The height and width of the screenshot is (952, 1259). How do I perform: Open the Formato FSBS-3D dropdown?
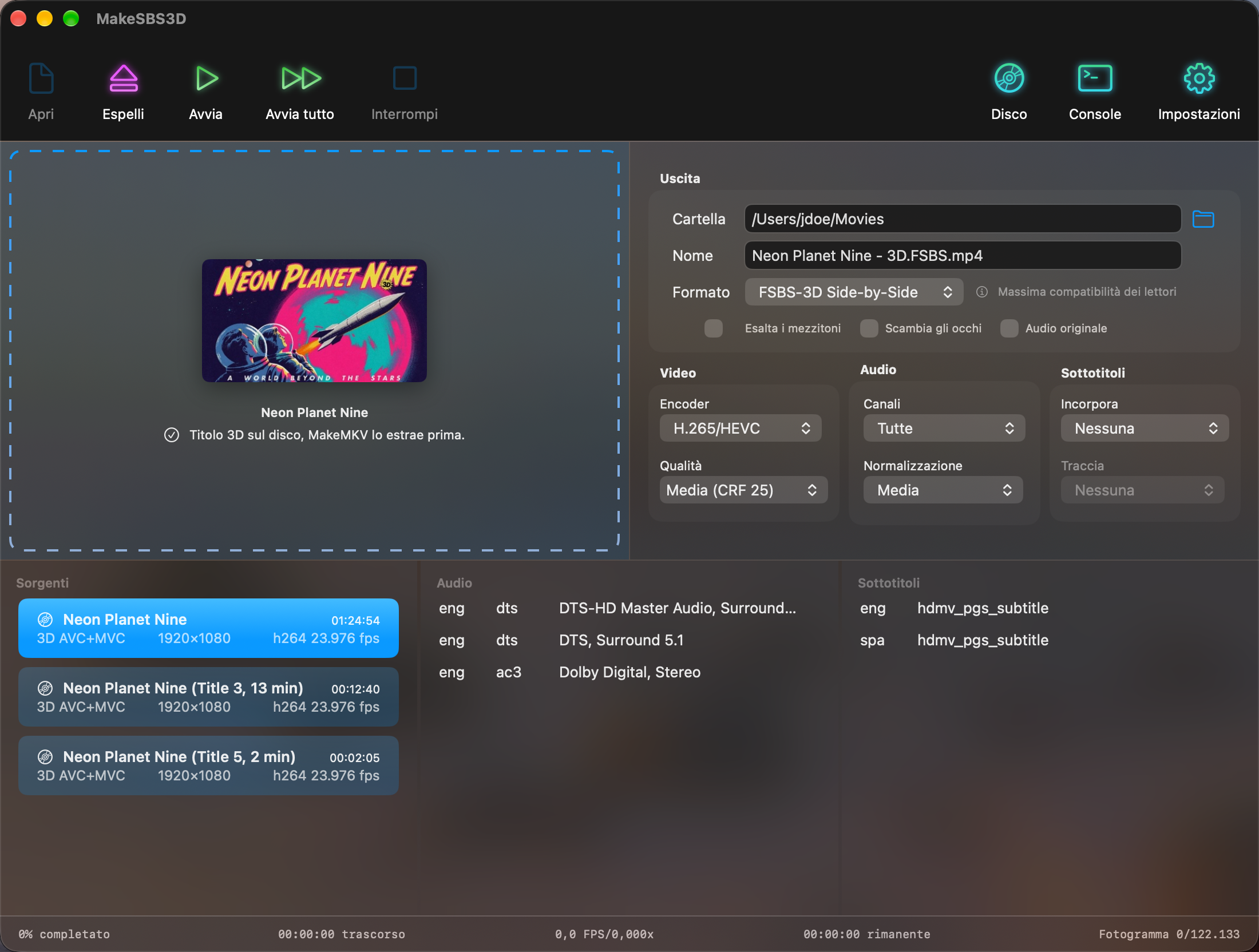[x=854, y=292]
